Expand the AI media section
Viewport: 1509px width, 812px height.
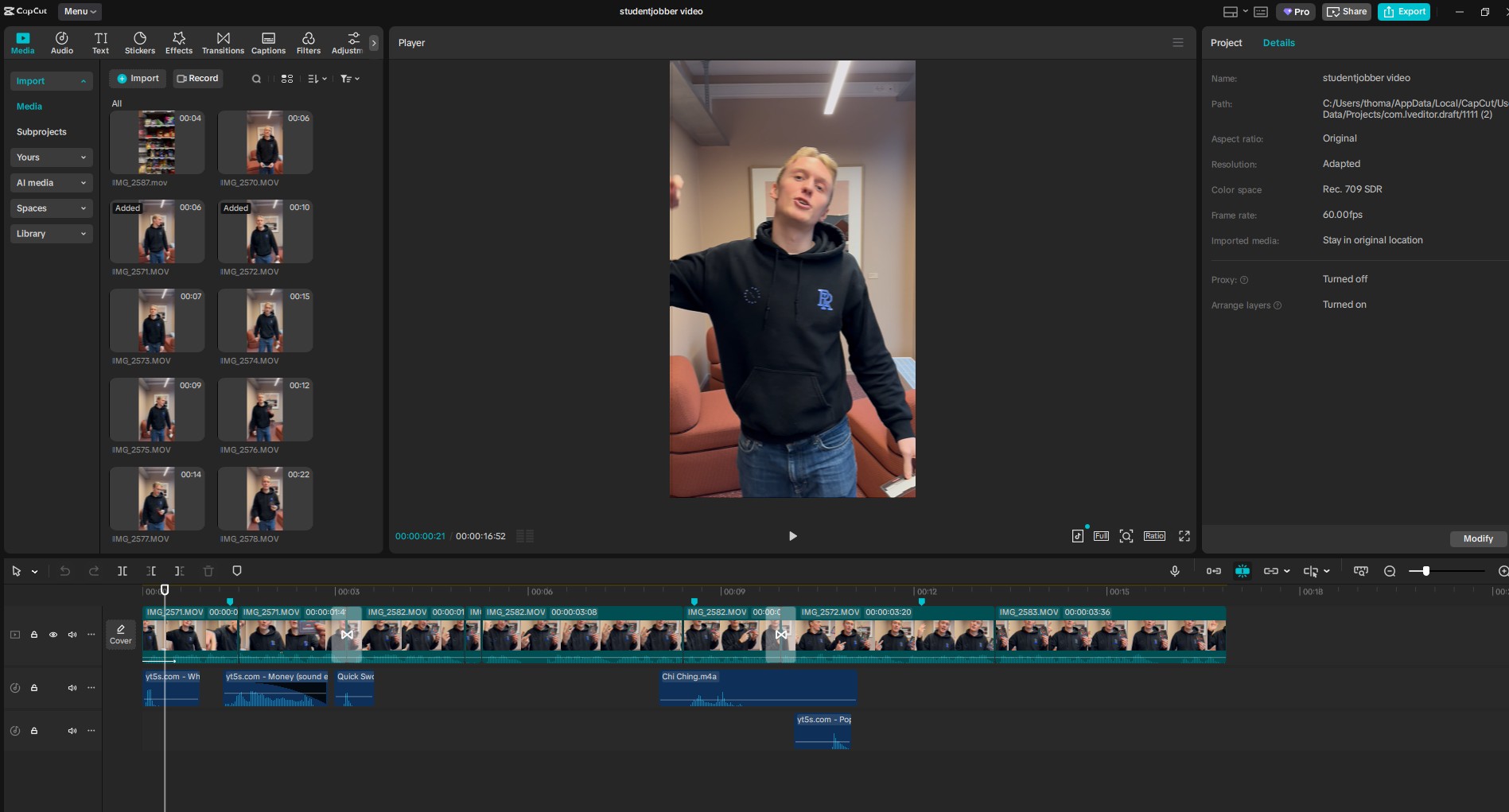tap(51, 183)
